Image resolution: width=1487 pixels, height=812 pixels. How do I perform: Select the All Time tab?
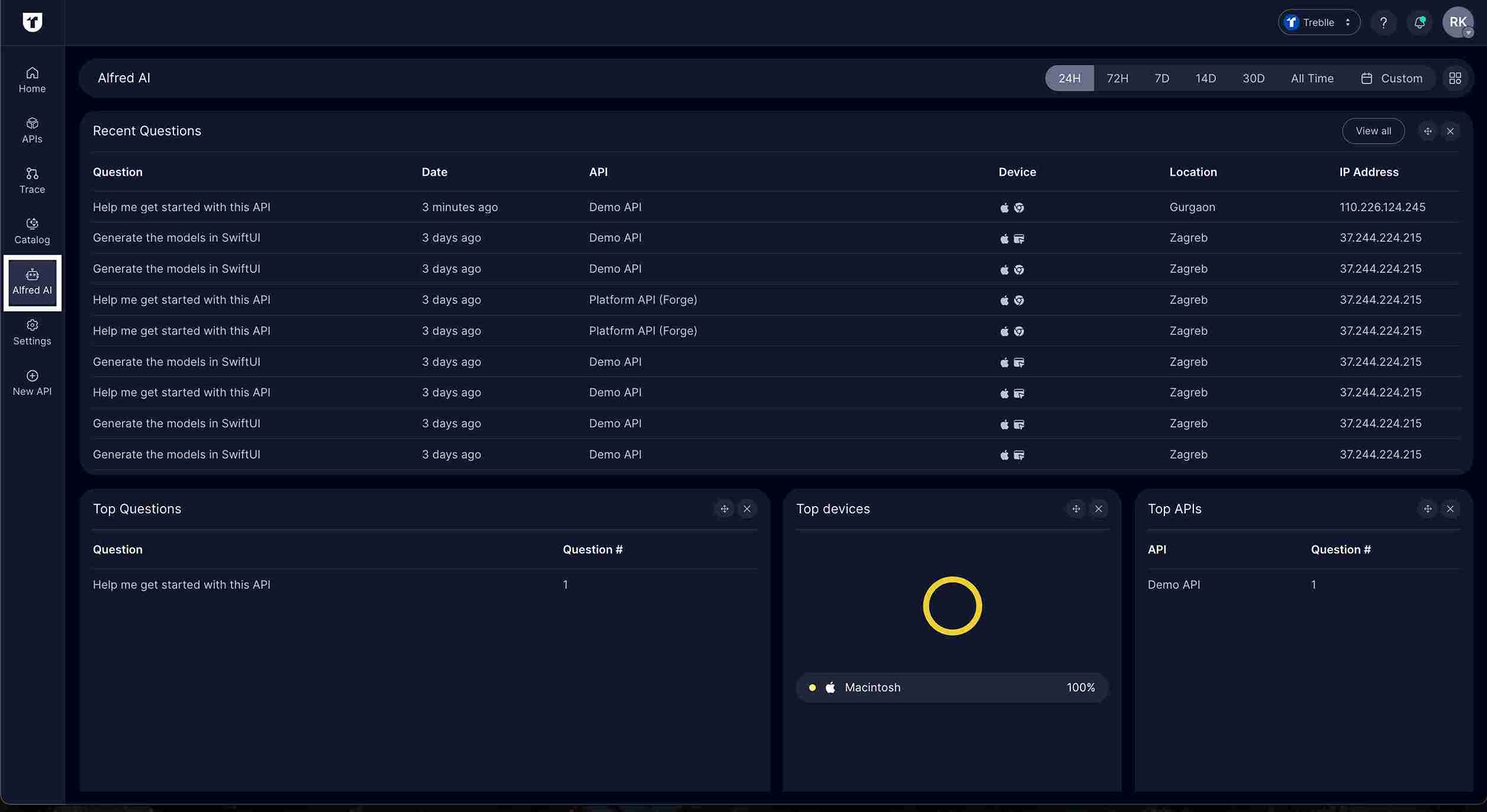[1312, 78]
